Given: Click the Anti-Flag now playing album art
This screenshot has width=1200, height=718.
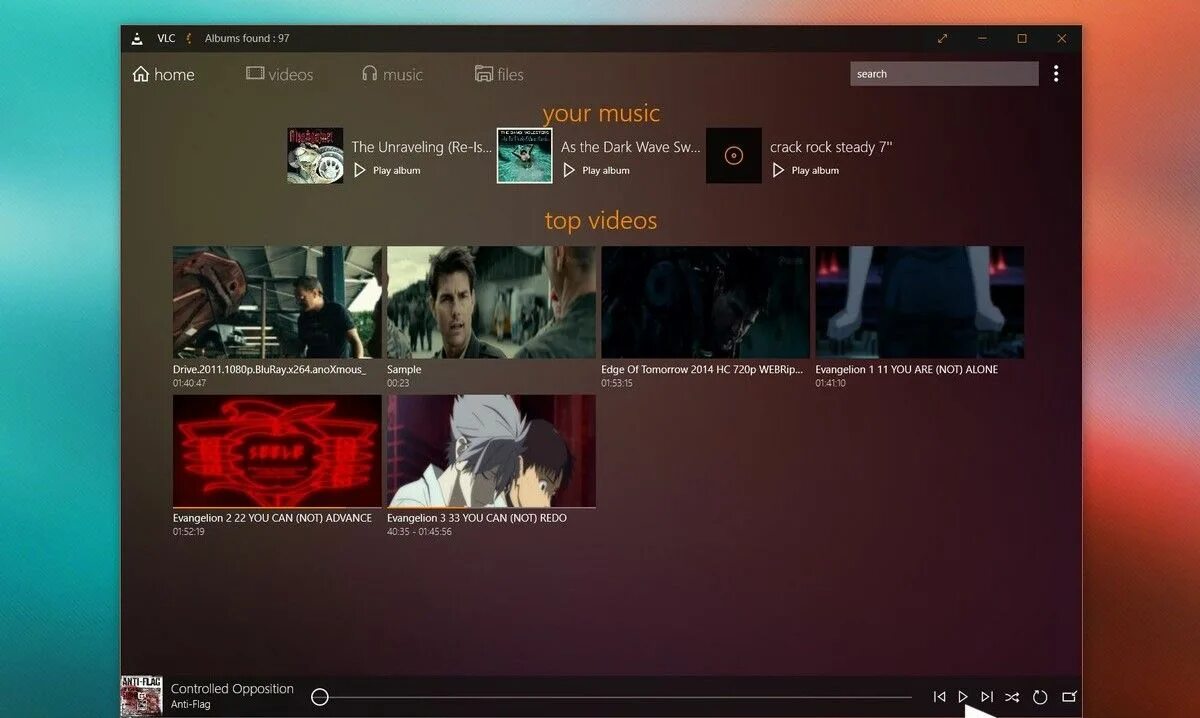Looking at the screenshot, I should (141, 696).
